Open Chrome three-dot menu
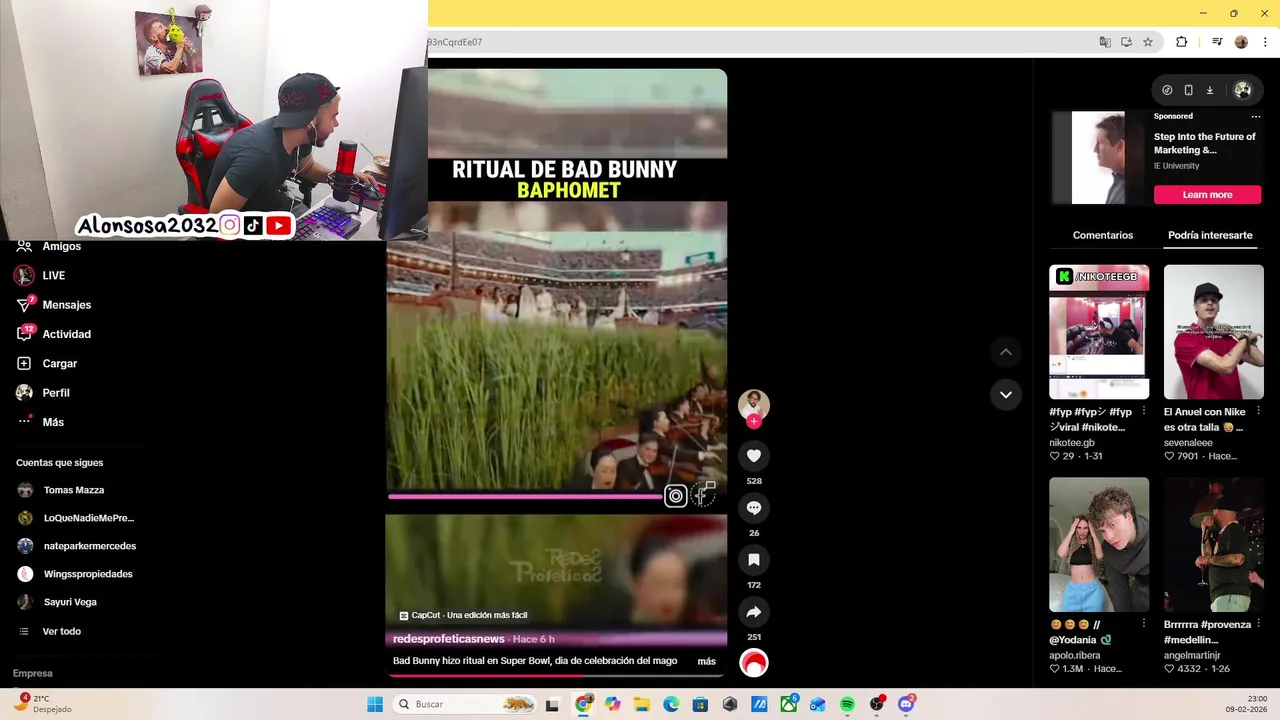 click(x=1265, y=42)
